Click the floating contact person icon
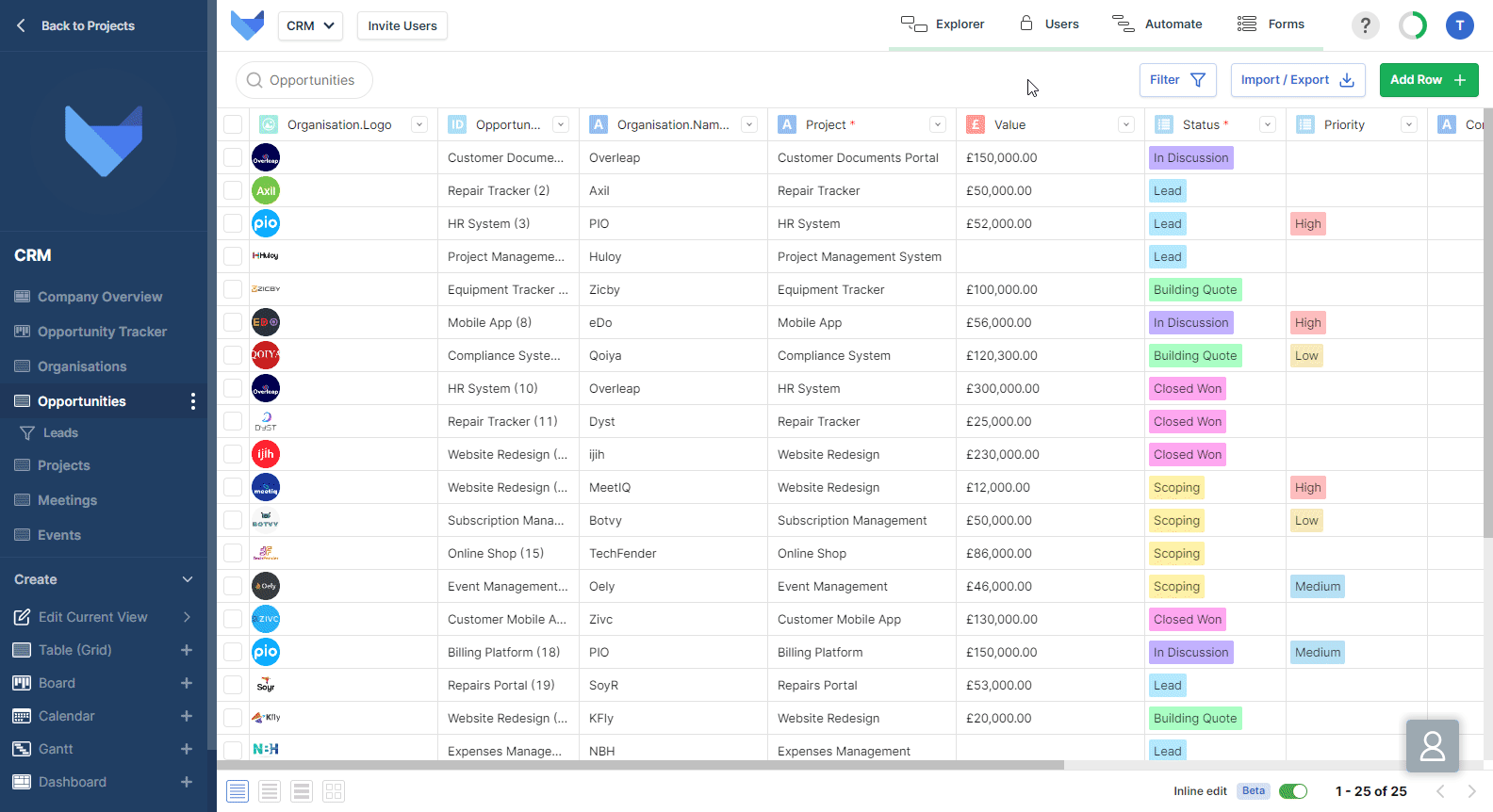 [x=1432, y=746]
